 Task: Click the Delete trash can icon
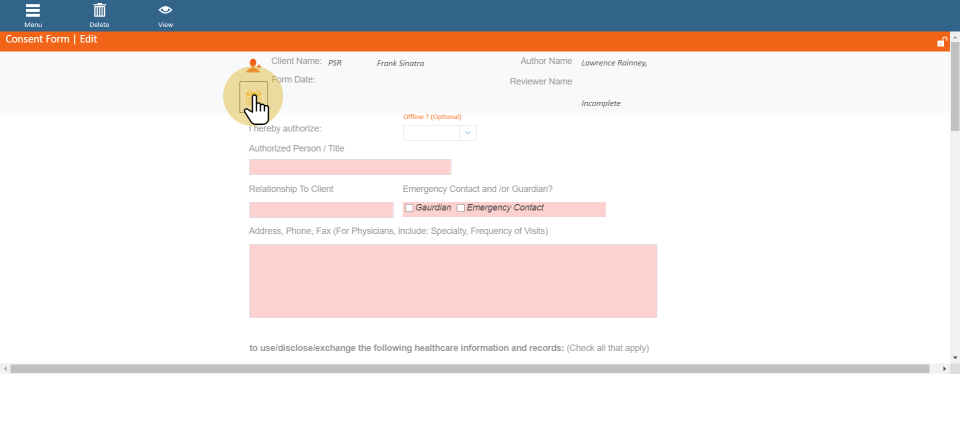pos(99,11)
